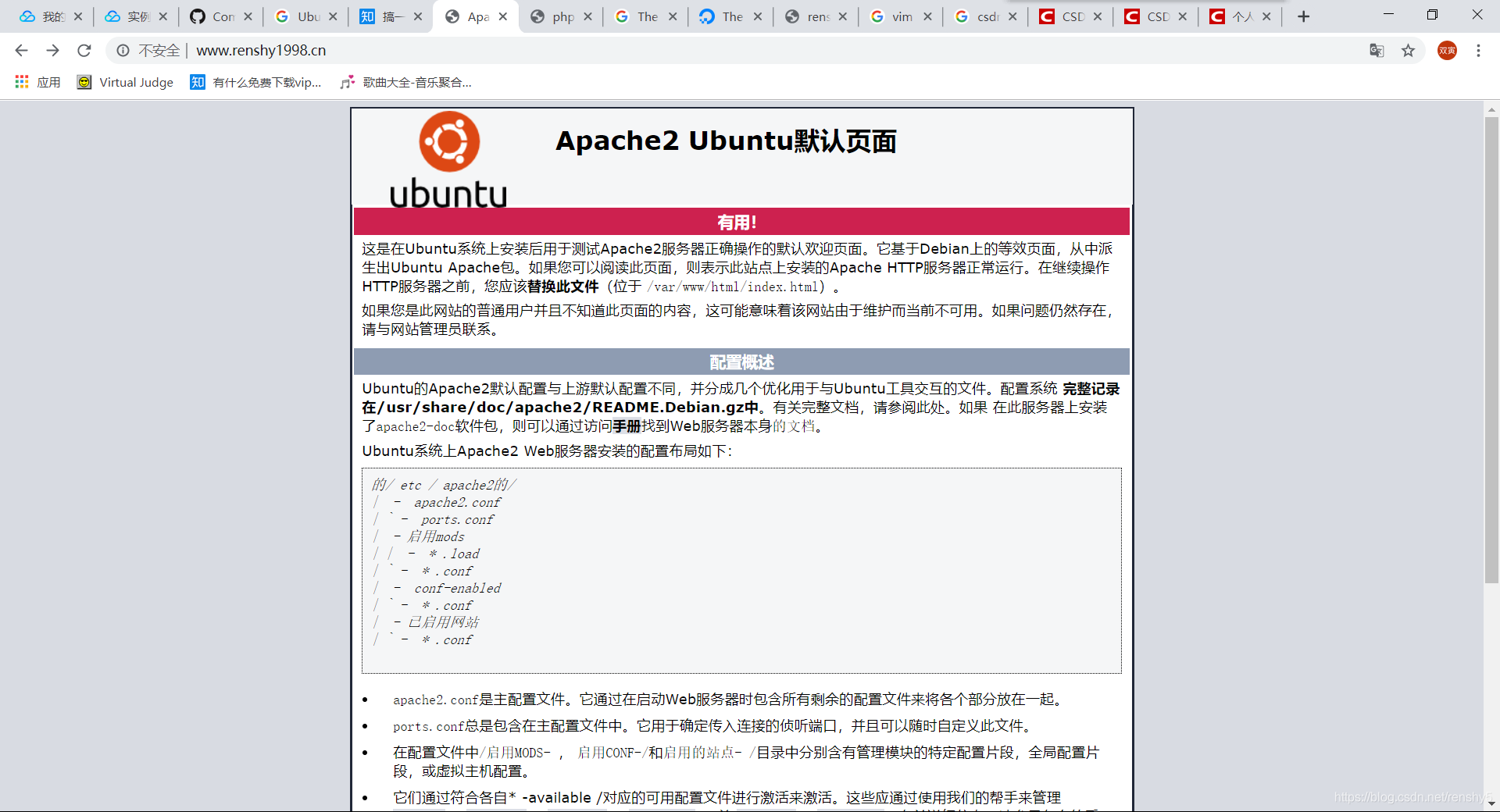Screen dimensions: 1500x812
Task: Click the 配置概述 section header
Action: (x=741, y=361)
